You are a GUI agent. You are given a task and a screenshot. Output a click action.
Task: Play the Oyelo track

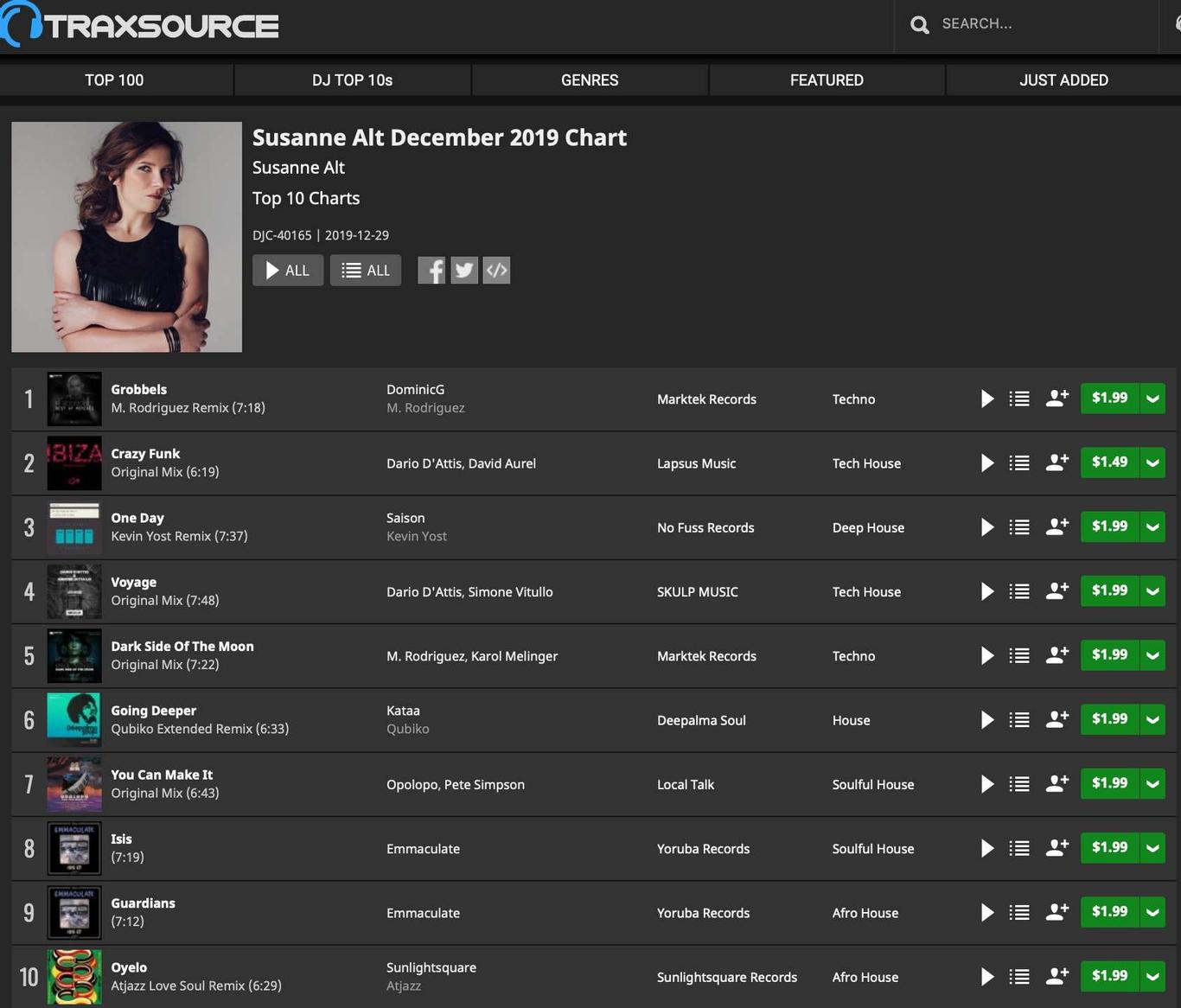(987, 977)
